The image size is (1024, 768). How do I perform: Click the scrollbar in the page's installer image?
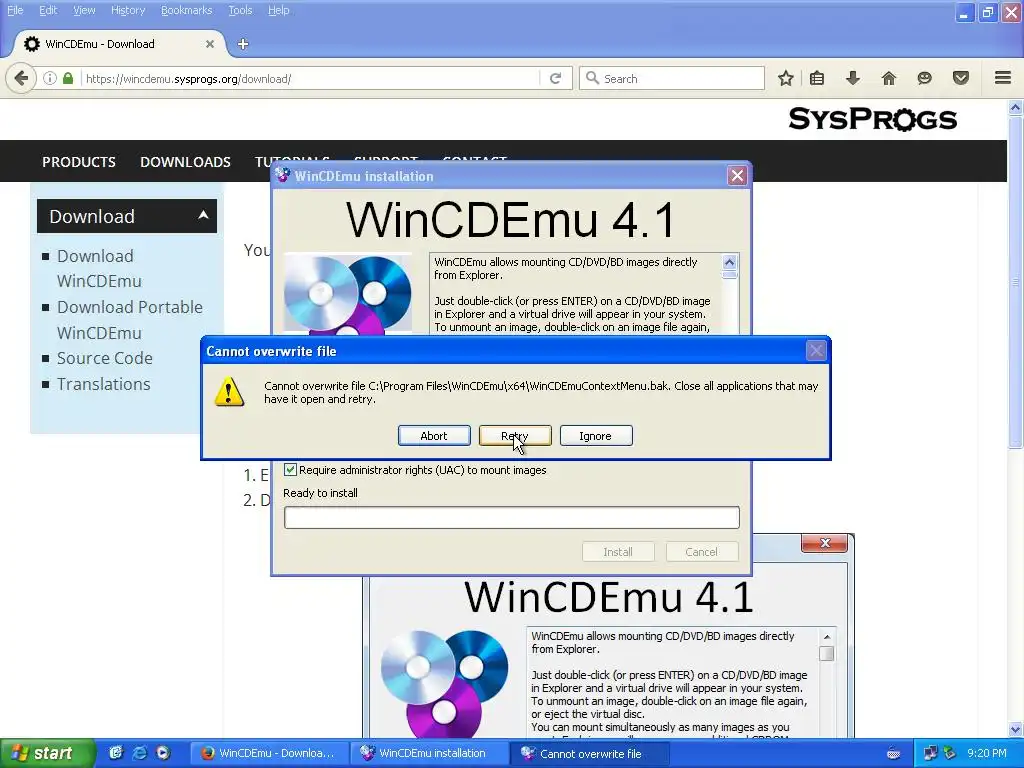827,653
